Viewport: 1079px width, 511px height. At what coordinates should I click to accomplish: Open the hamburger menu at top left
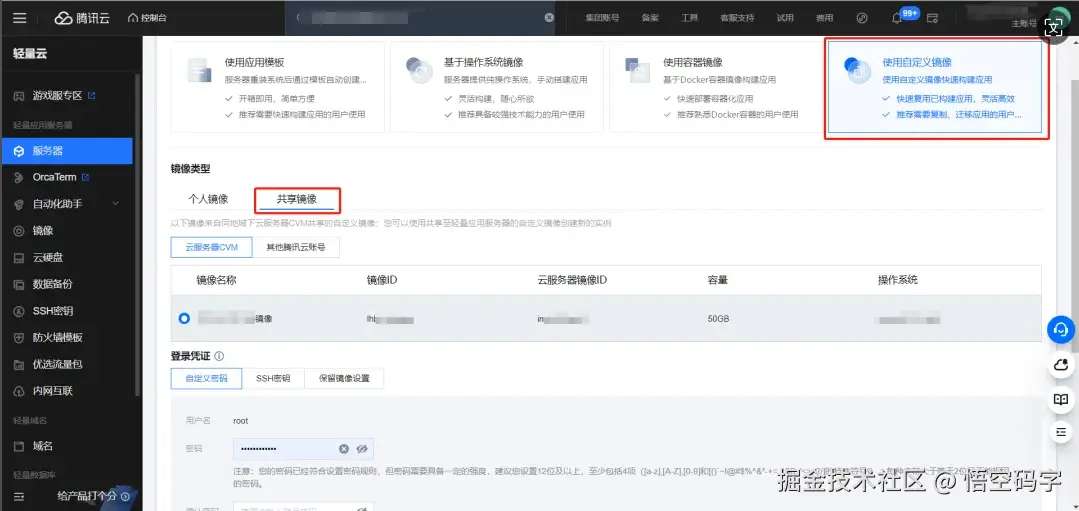(x=19, y=18)
